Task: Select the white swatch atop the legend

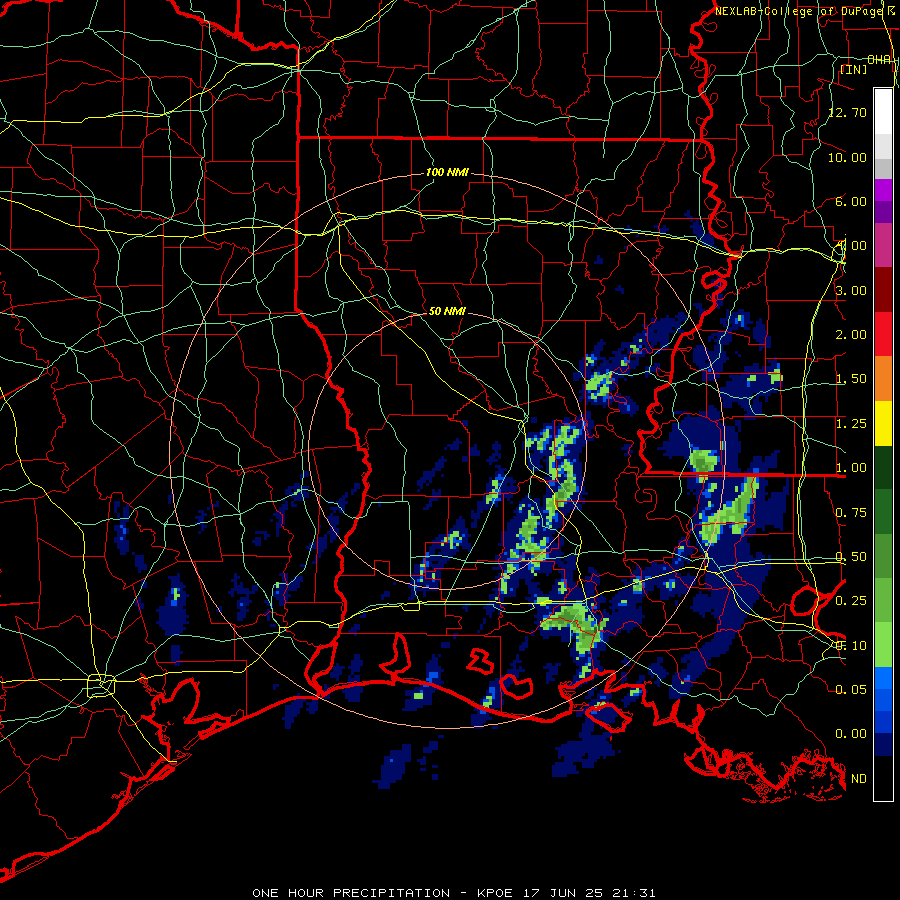Action: click(x=883, y=112)
